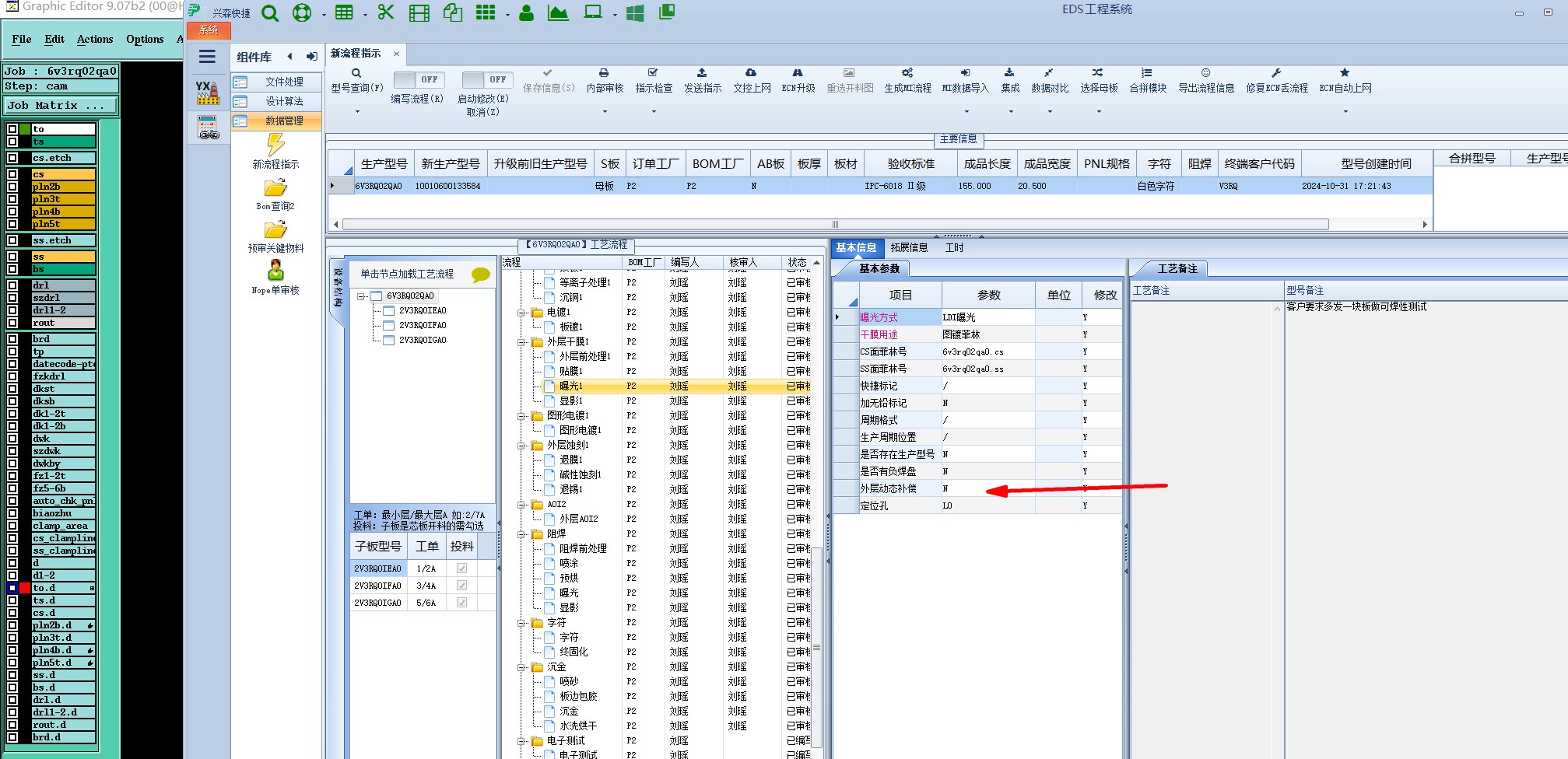Click the green user person icon

coord(527,12)
